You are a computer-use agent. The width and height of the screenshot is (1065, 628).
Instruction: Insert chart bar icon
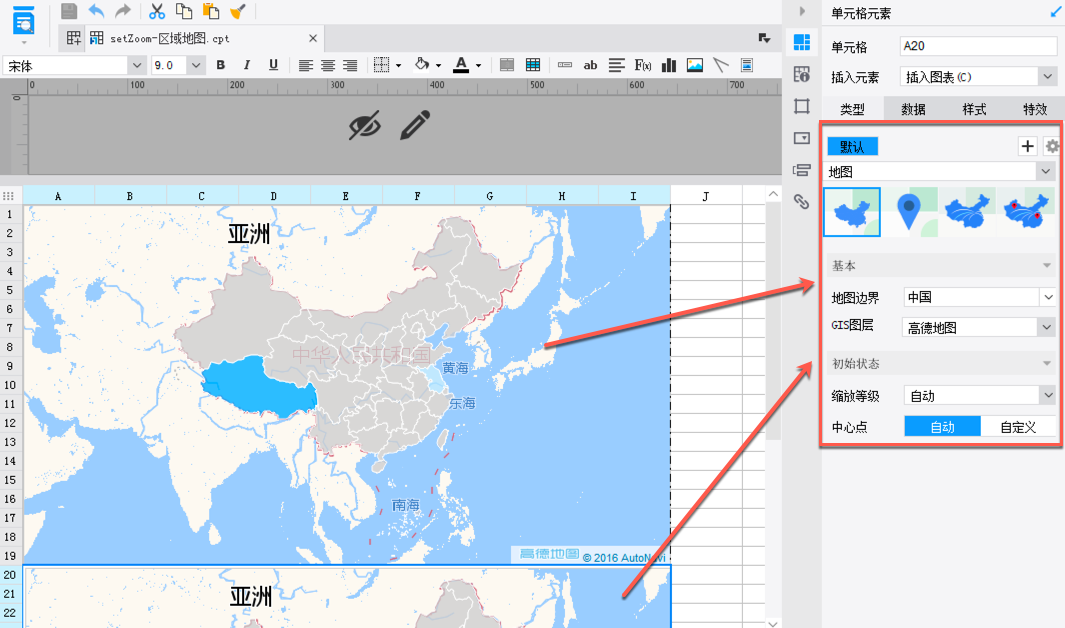[669, 65]
